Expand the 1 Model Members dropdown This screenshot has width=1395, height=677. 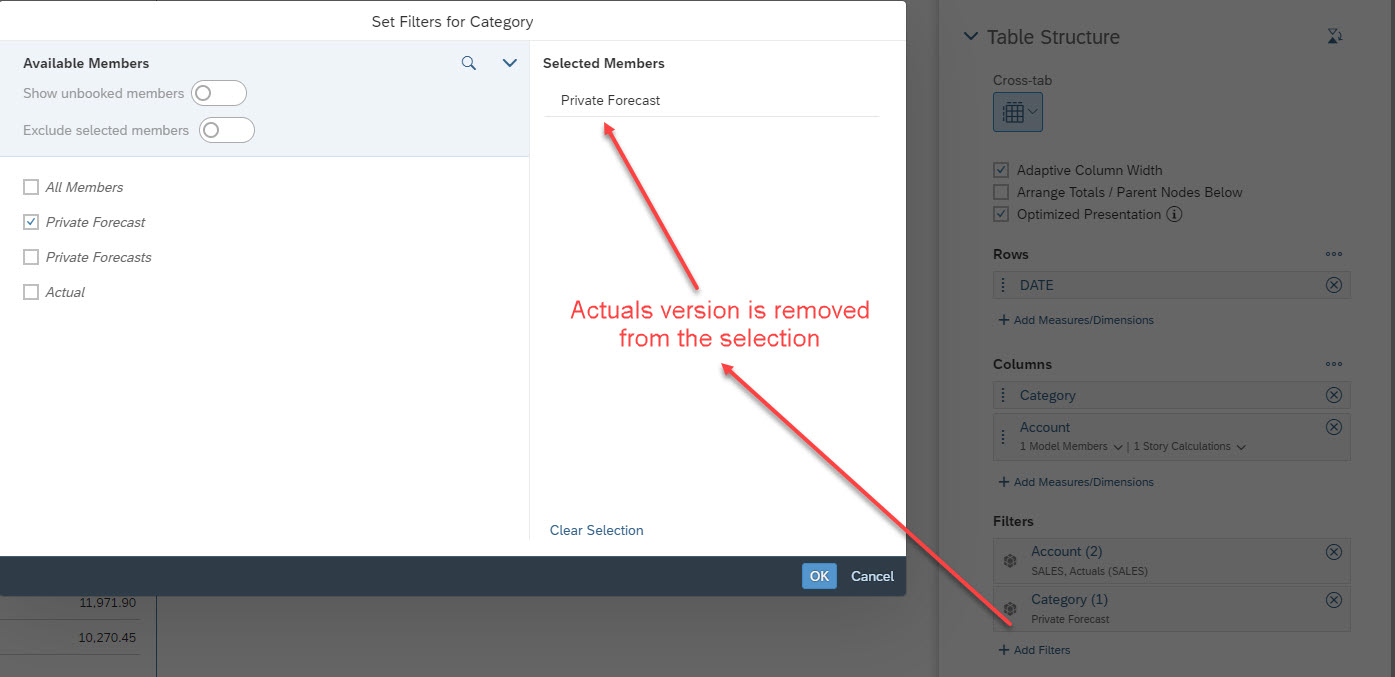(x=1071, y=447)
